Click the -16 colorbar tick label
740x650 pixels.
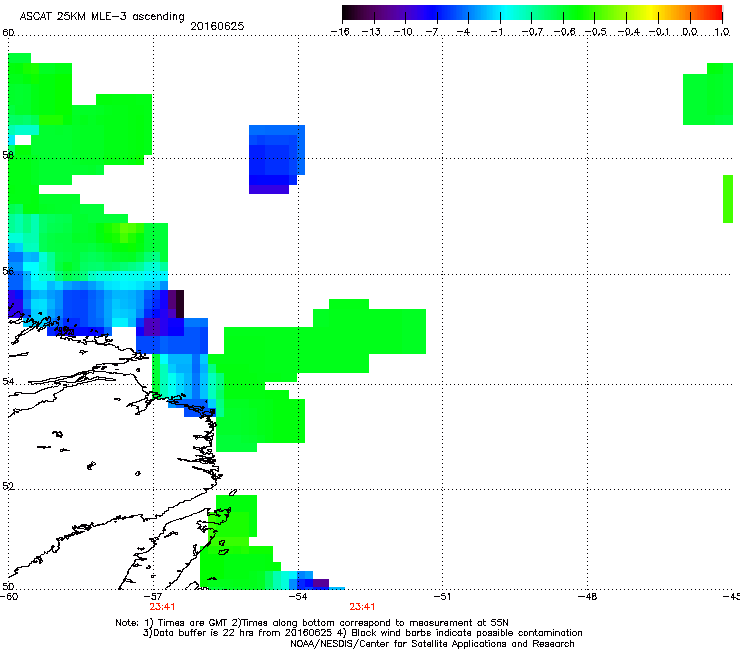pyautogui.click(x=340, y=32)
